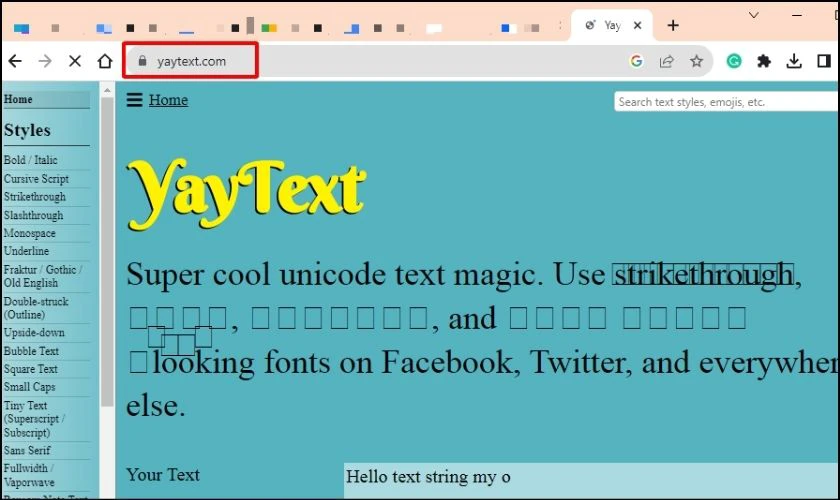Go back with the browser back arrow
Viewport: 840px width, 500px height.
[x=15, y=61]
